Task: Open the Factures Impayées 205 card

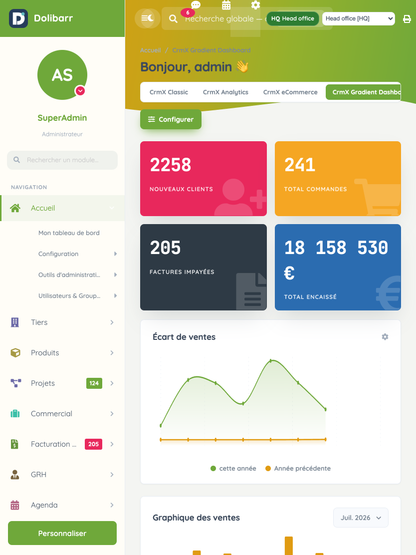Action: pyautogui.click(x=204, y=267)
